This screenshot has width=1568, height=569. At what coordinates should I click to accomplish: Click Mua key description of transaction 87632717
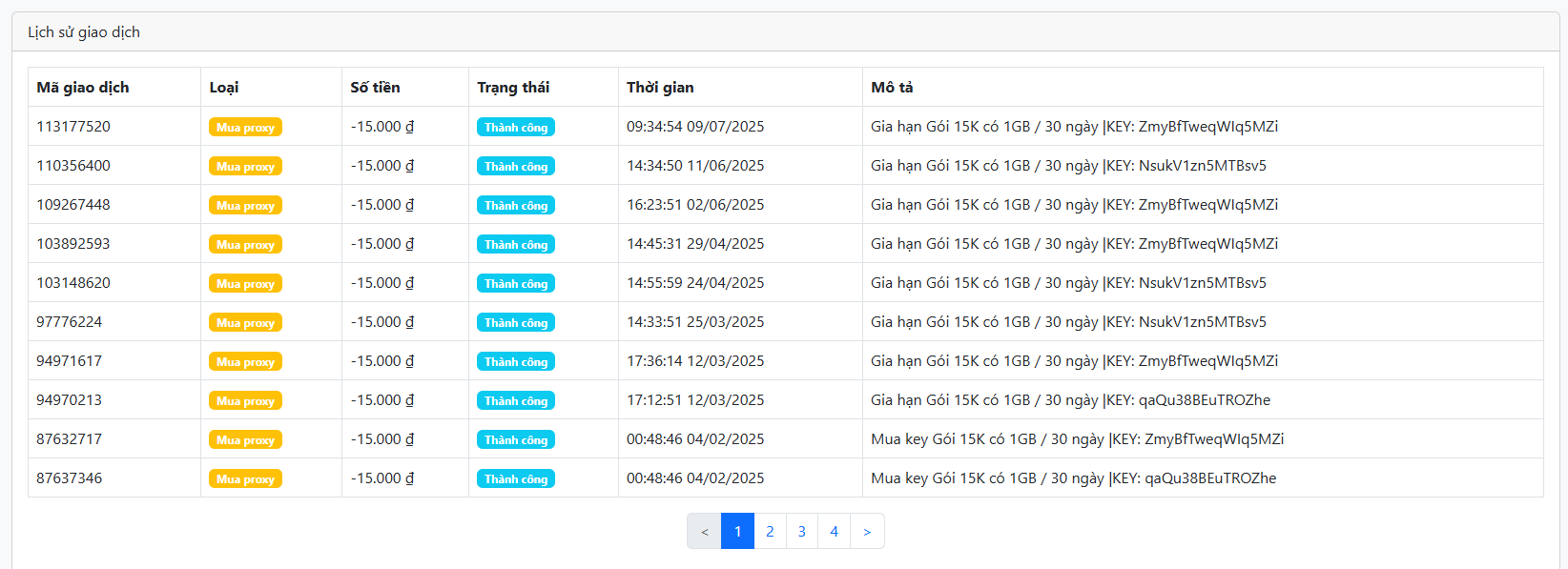(x=1077, y=439)
